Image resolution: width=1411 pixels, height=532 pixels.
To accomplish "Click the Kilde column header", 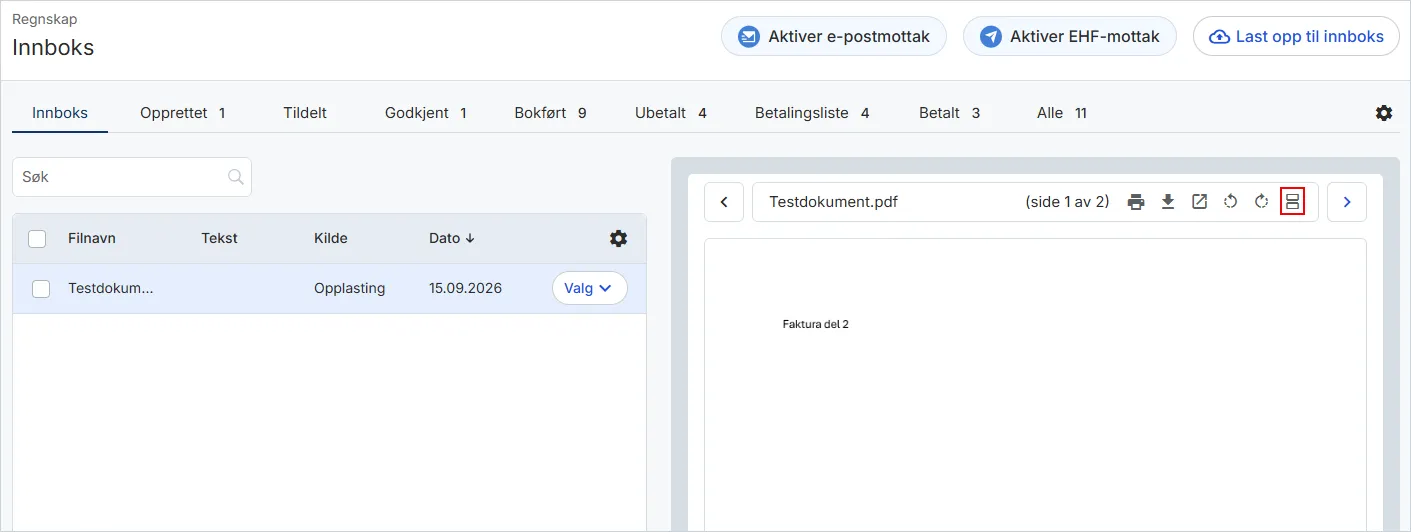I will coord(331,238).
